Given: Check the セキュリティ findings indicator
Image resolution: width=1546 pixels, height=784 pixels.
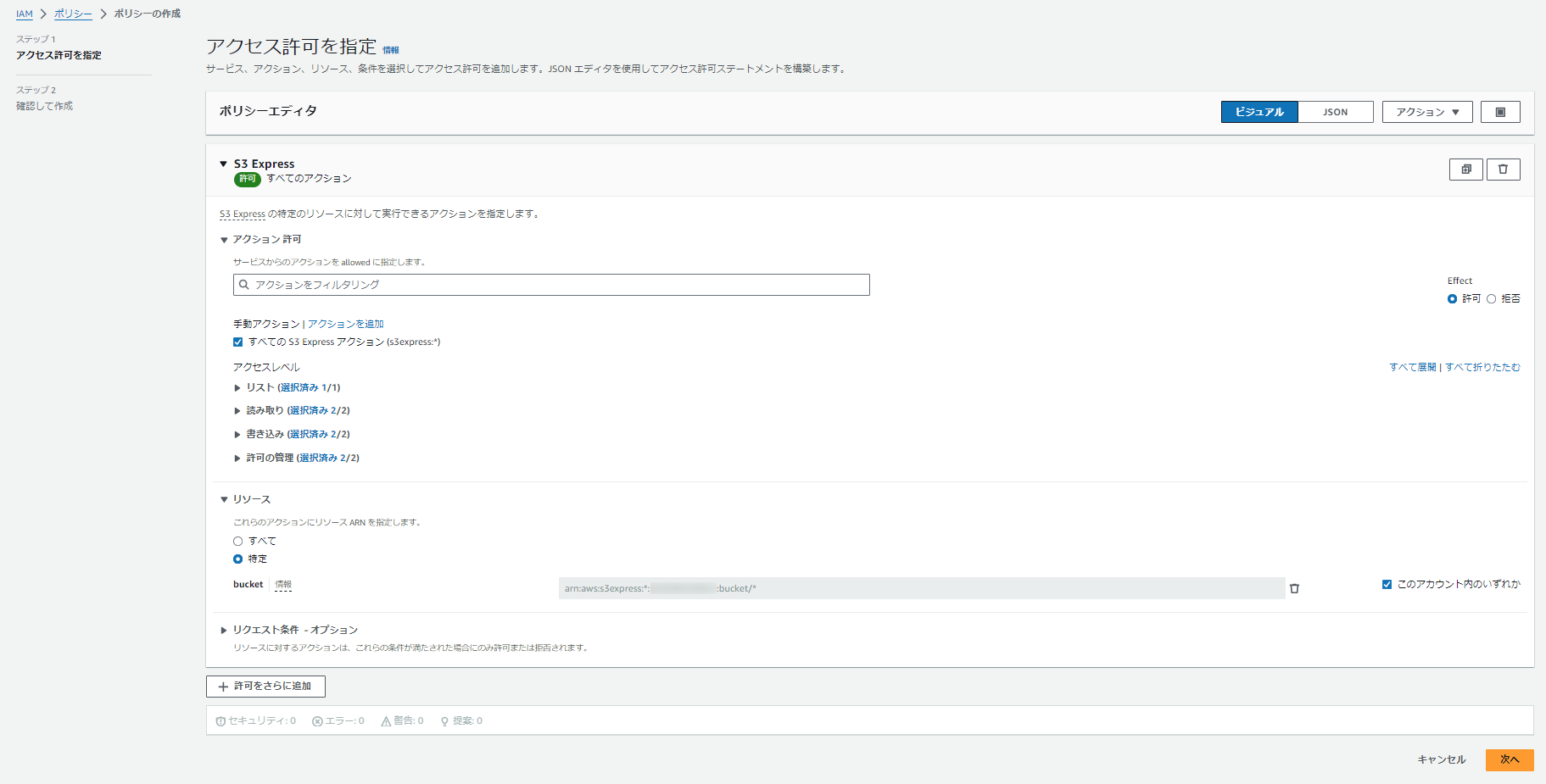Looking at the screenshot, I should click(255, 721).
